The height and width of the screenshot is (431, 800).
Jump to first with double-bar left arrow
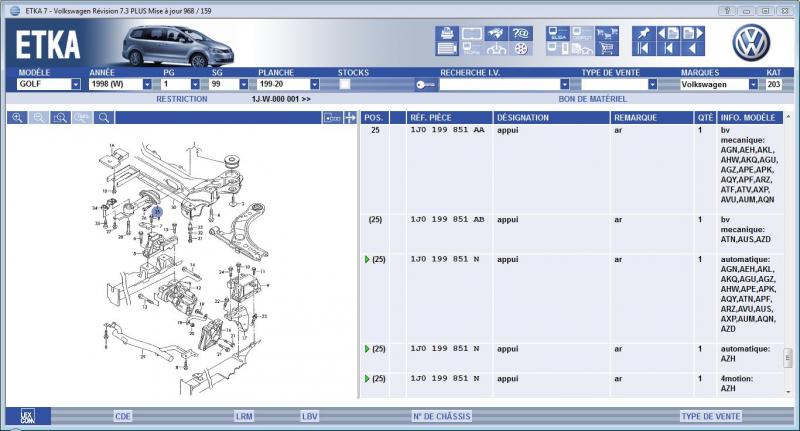[643, 49]
